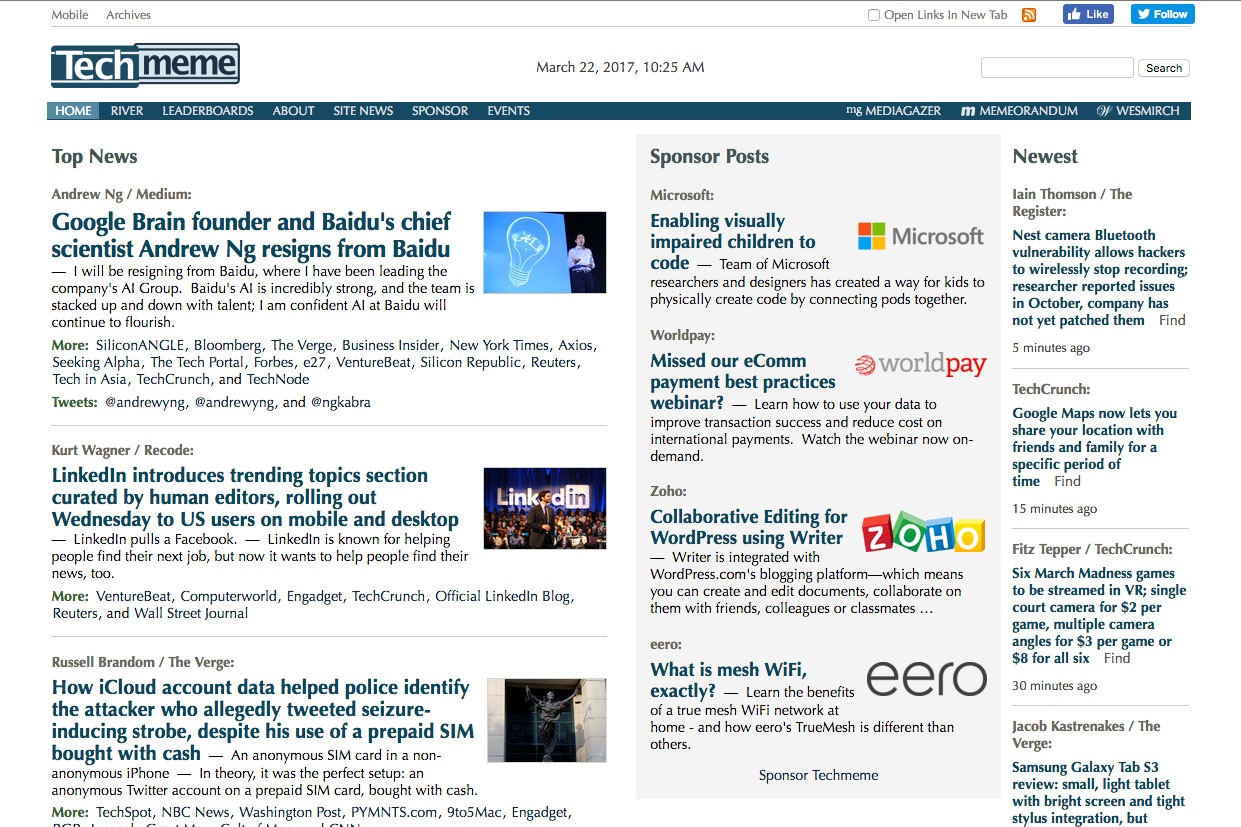The image size is (1241, 827).
Task: Open the eero logo link
Action: pos(926,679)
